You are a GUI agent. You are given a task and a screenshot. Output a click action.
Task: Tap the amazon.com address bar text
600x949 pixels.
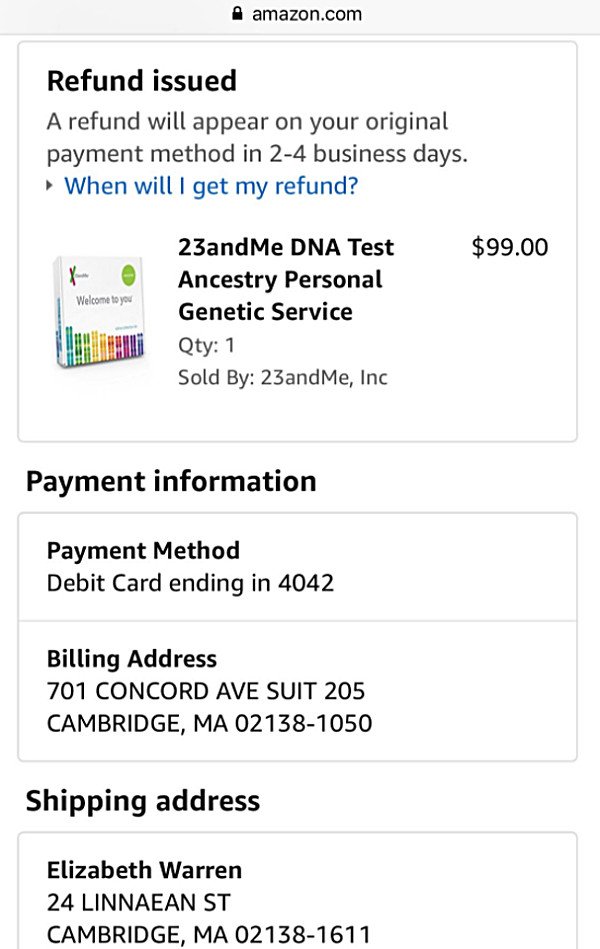tap(306, 13)
